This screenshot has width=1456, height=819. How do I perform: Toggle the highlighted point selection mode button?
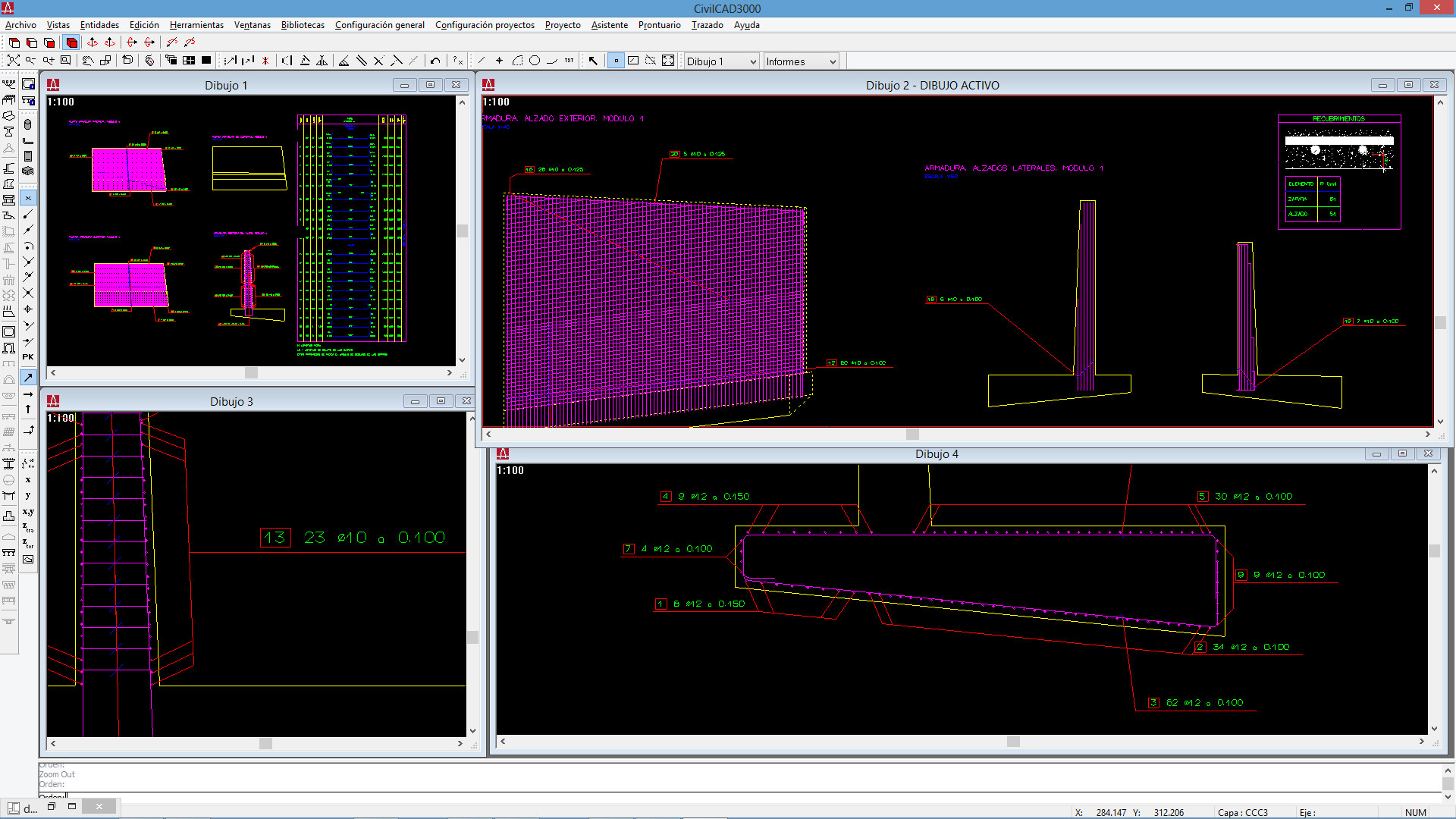(x=616, y=61)
